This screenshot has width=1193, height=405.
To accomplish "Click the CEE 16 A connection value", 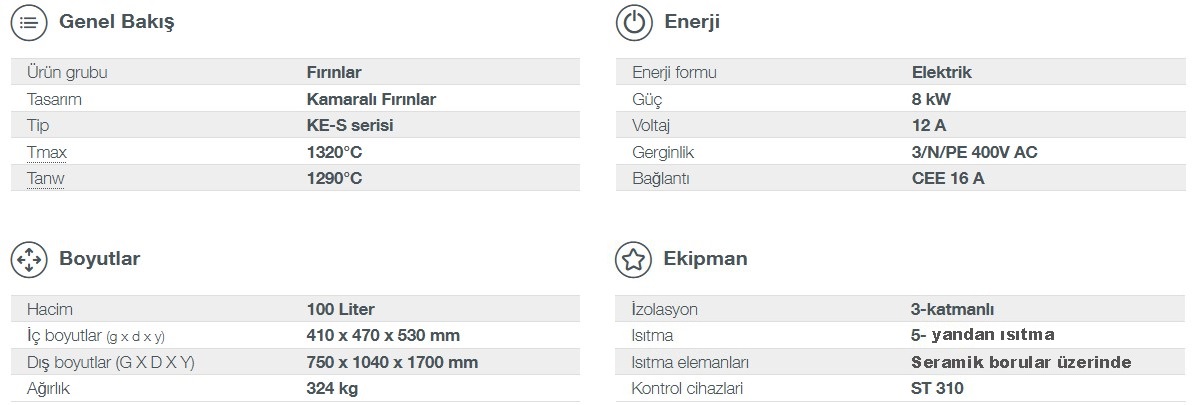I will coord(947,179).
